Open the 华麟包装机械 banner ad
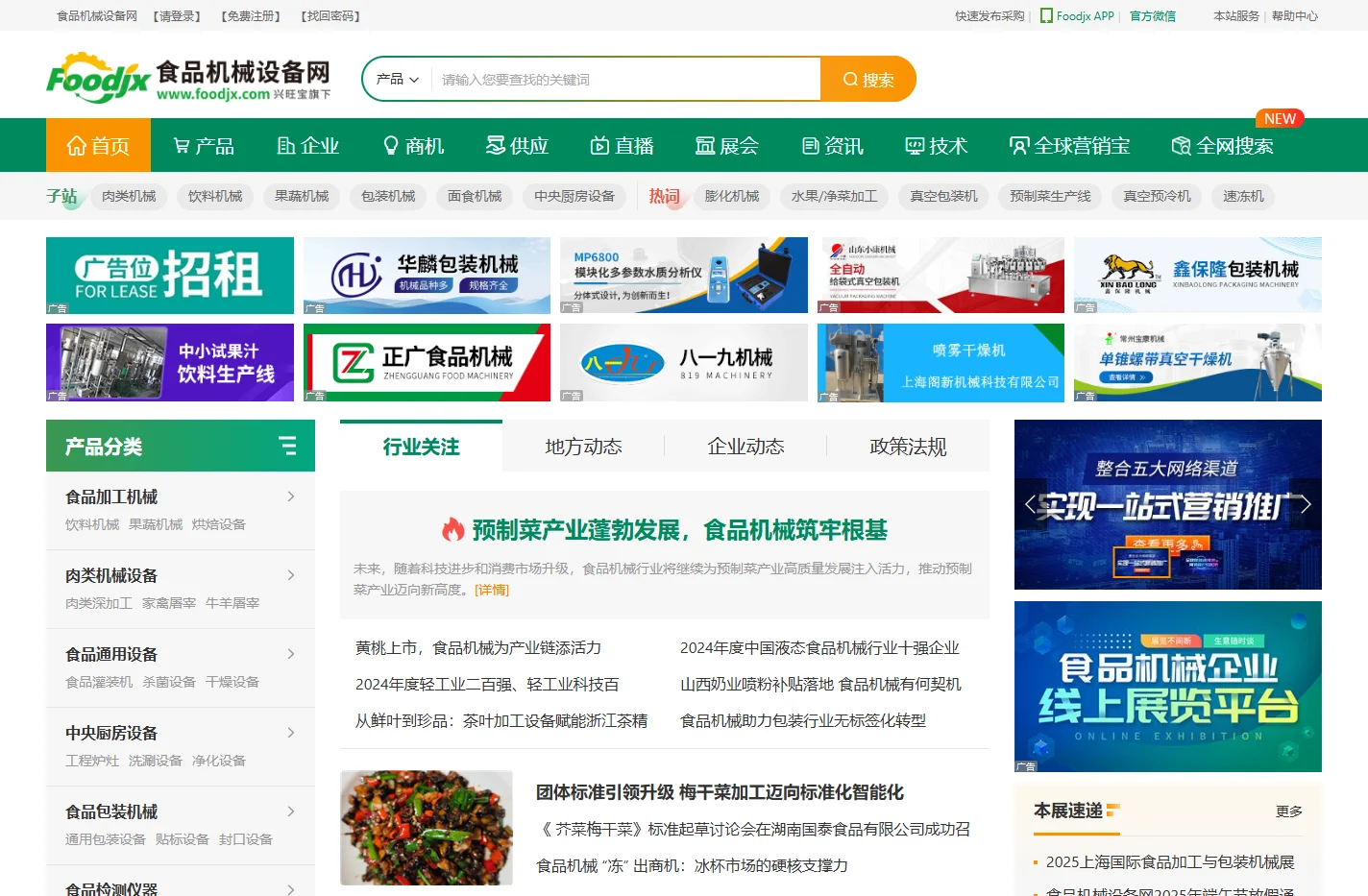This screenshot has width=1368, height=896. point(427,276)
